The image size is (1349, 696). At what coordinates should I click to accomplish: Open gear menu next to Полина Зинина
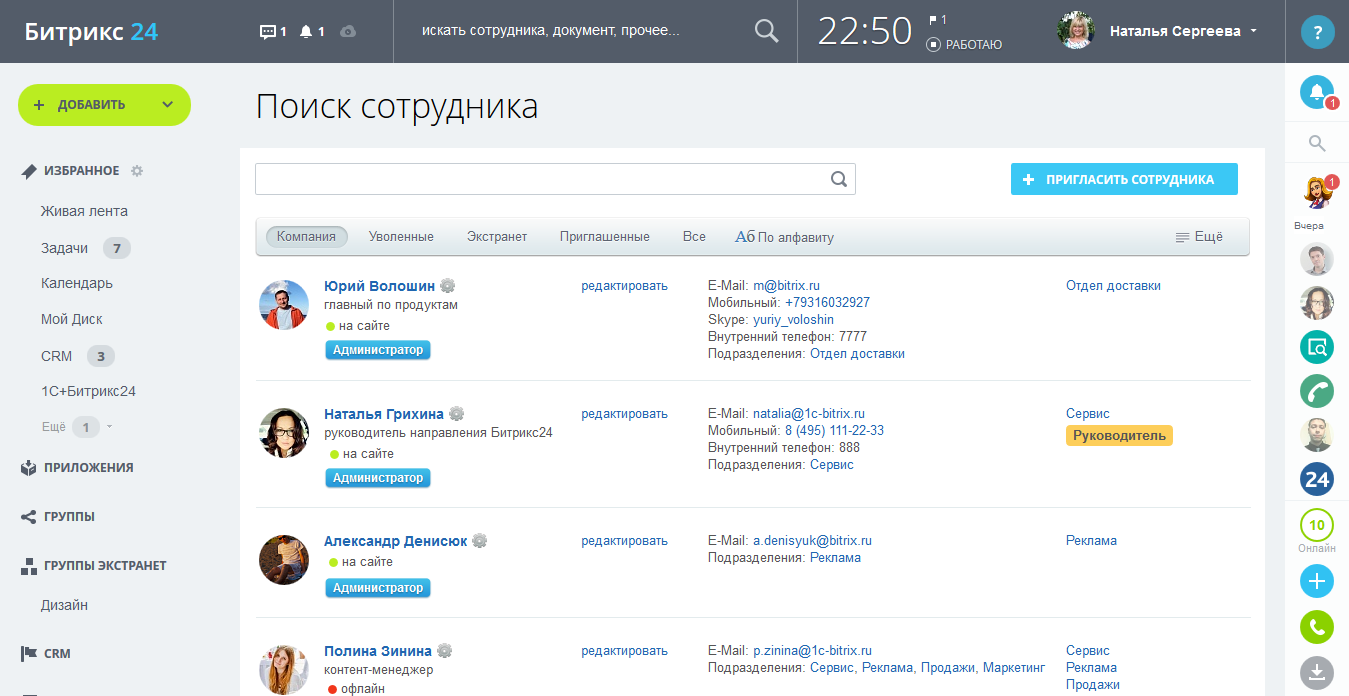point(445,650)
